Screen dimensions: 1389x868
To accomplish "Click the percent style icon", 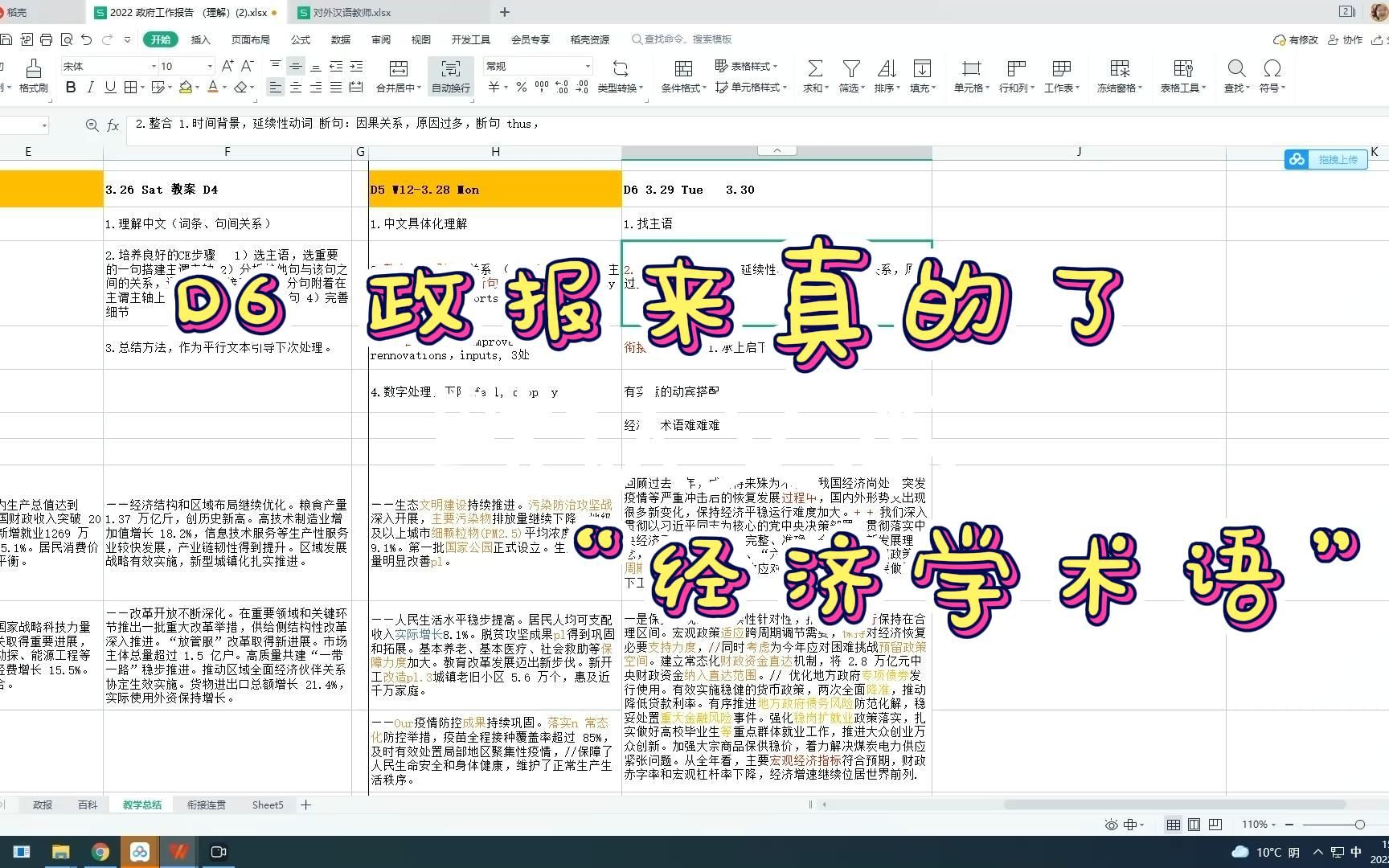I will click(522, 87).
